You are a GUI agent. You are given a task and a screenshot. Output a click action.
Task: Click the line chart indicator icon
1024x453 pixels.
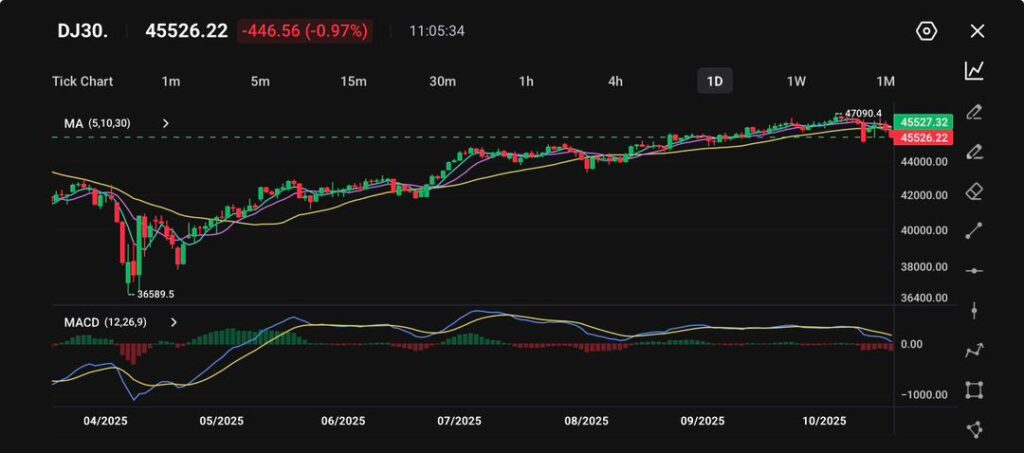tap(974, 71)
